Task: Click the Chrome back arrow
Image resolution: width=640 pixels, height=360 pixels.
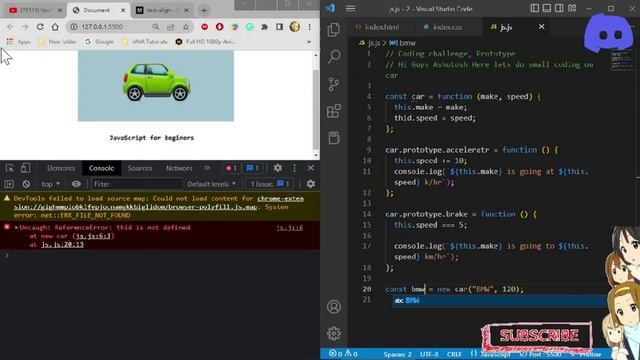Action: click(10, 27)
